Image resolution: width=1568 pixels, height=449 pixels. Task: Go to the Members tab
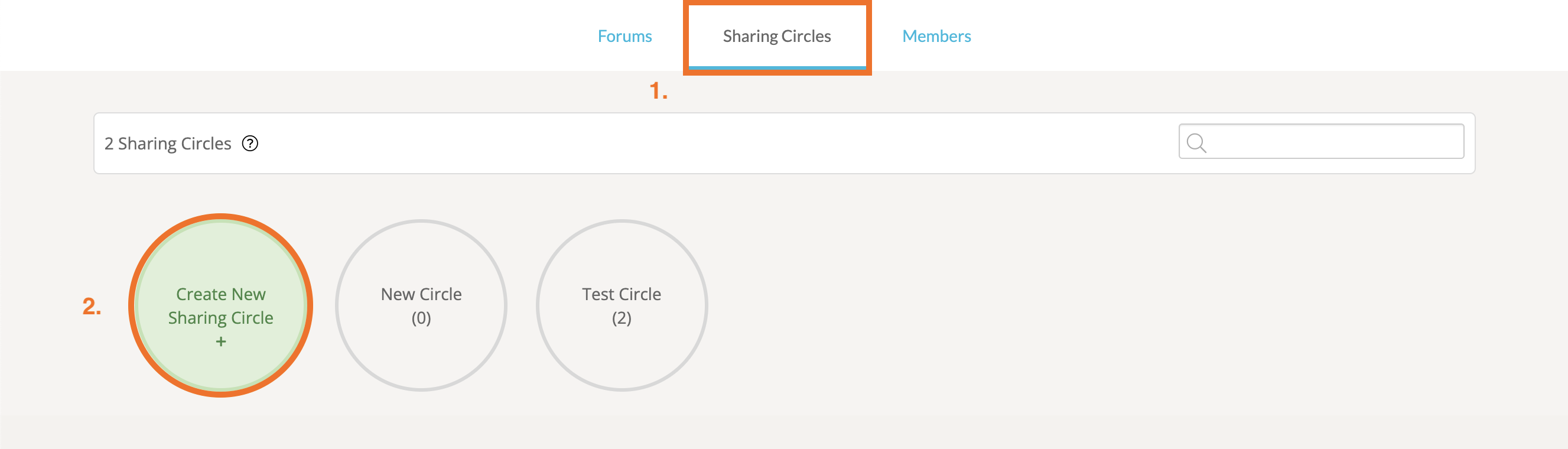pyautogui.click(x=936, y=37)
